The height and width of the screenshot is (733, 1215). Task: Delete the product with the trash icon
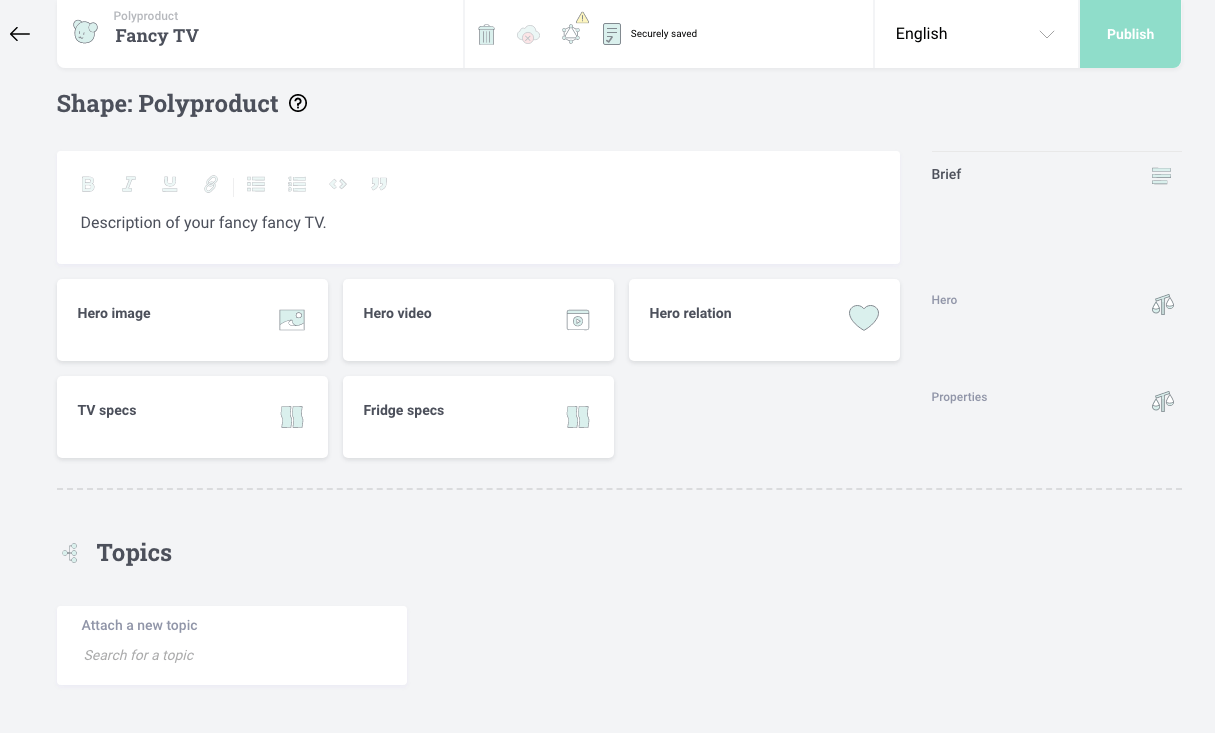(487, 34)
